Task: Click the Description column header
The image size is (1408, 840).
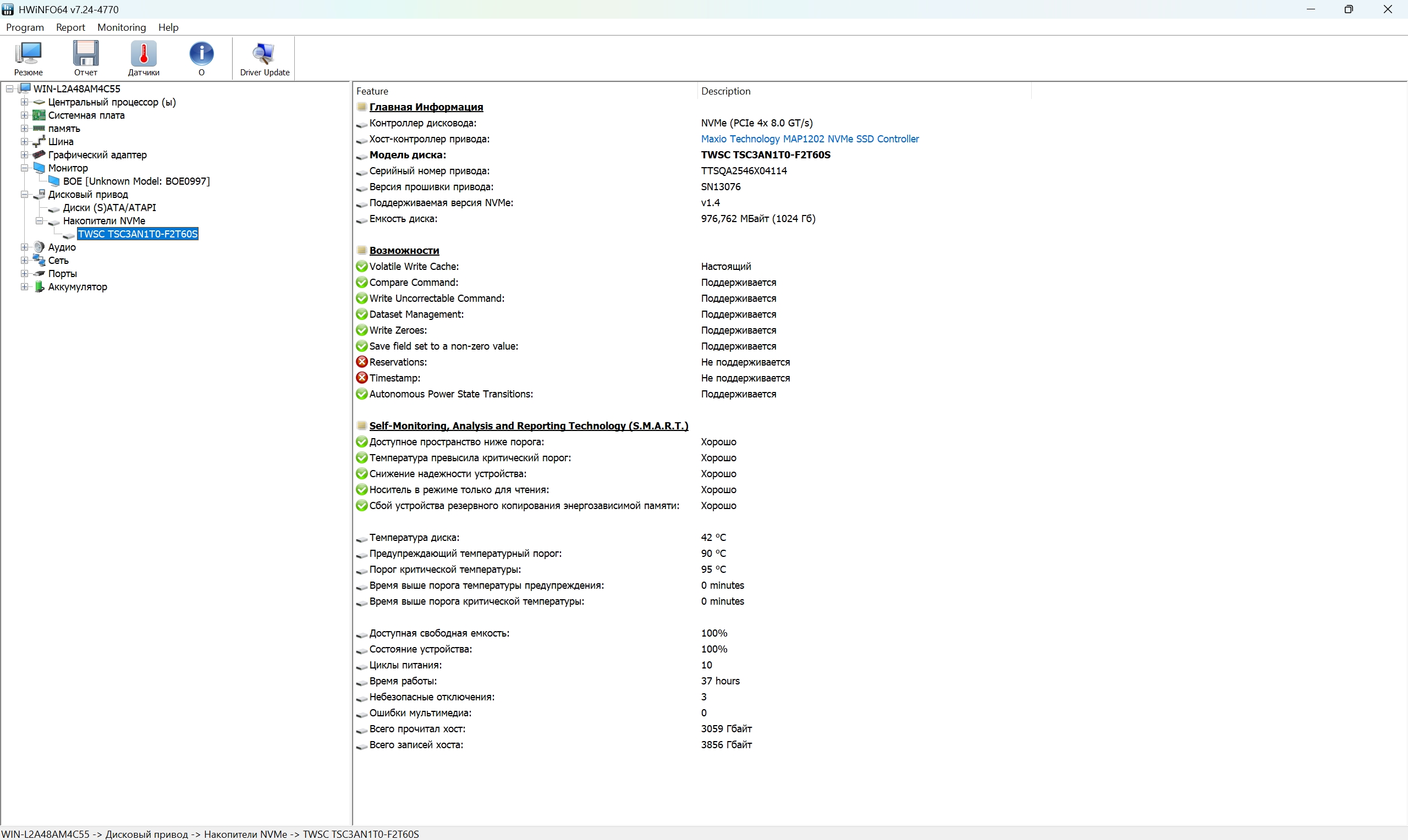Action: pyautogui.click(x=725, y=91)
